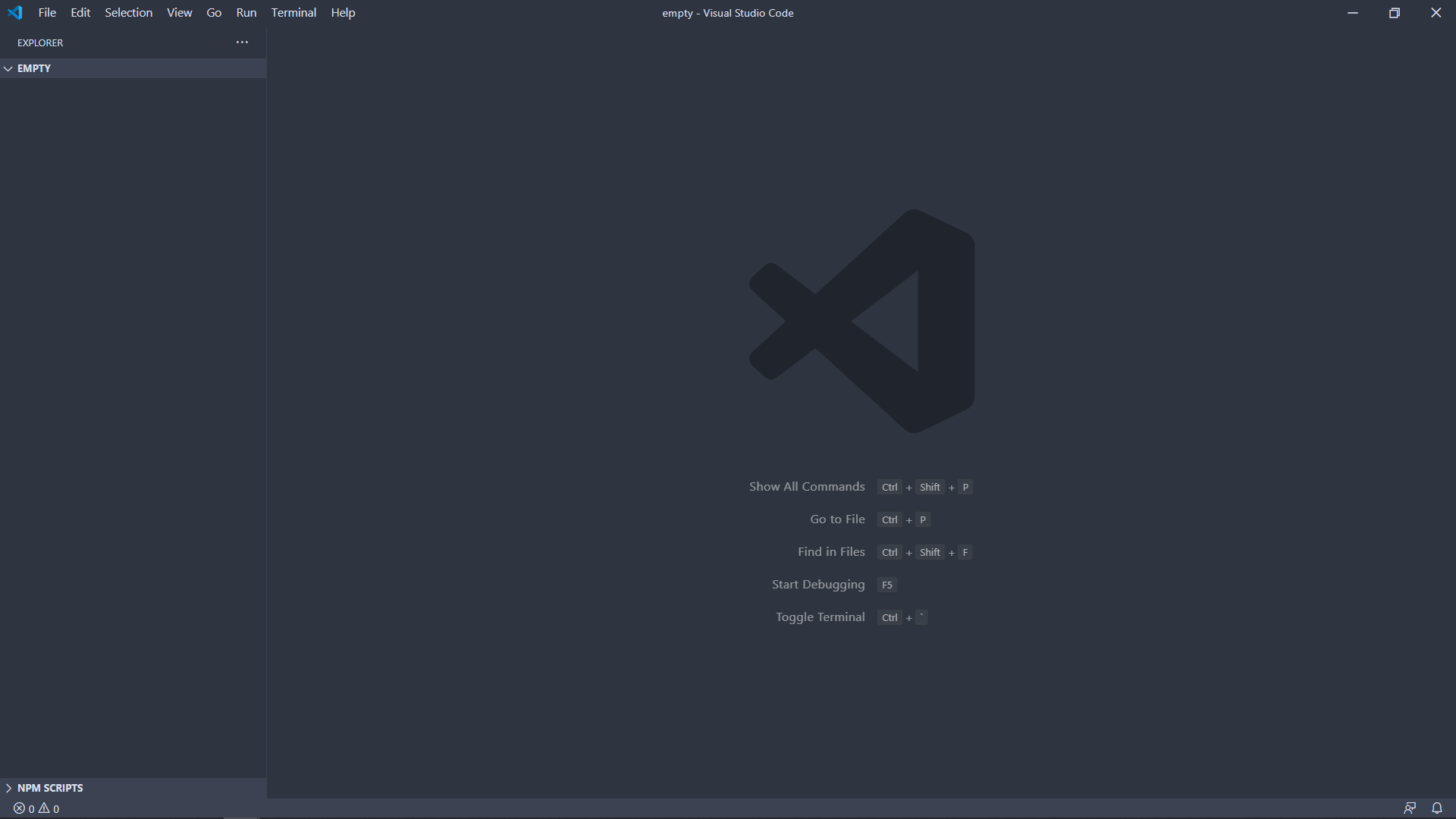Restore down the VS Code window

pyautogui.click(x=1394, y=13)
